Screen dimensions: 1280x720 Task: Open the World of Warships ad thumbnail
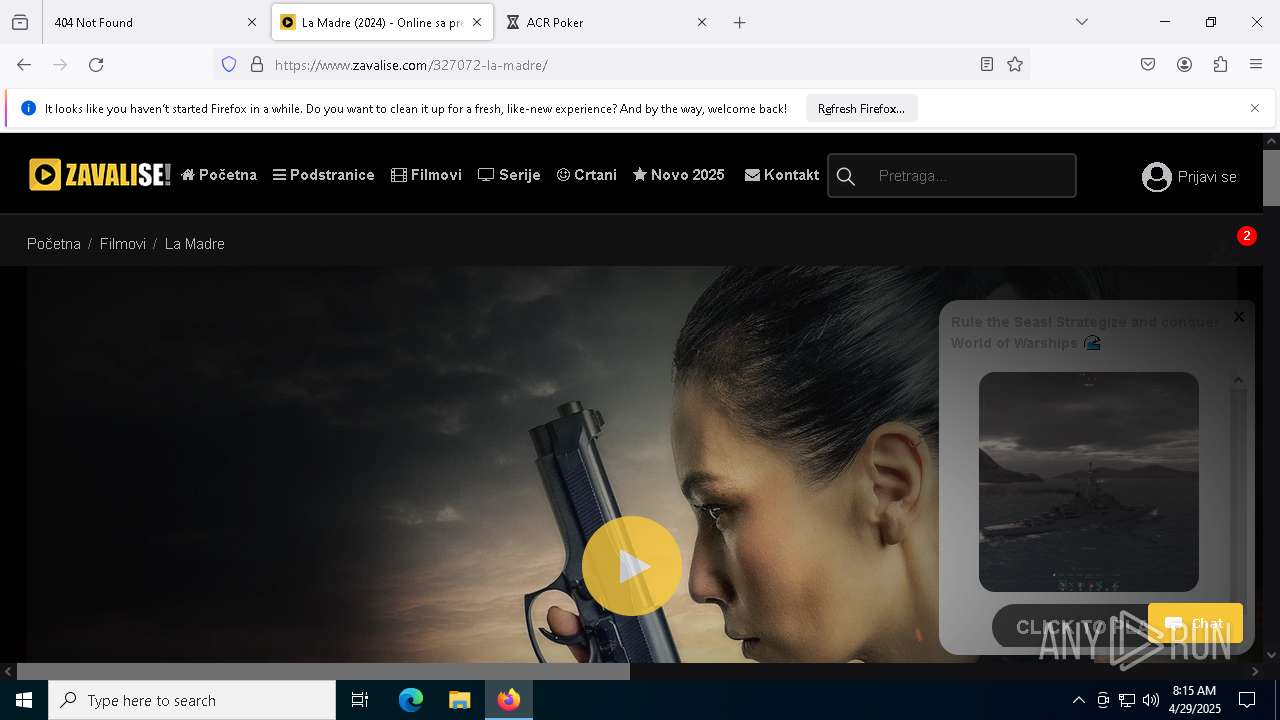1088,482
